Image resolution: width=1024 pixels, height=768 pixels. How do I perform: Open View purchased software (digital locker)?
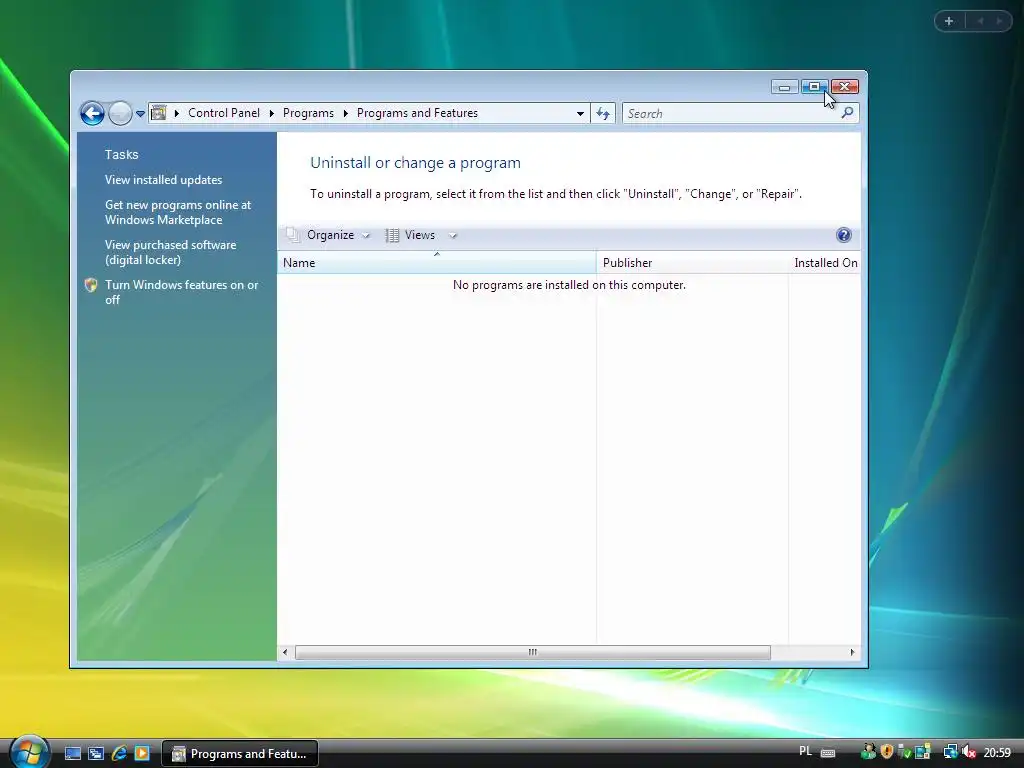170,252
